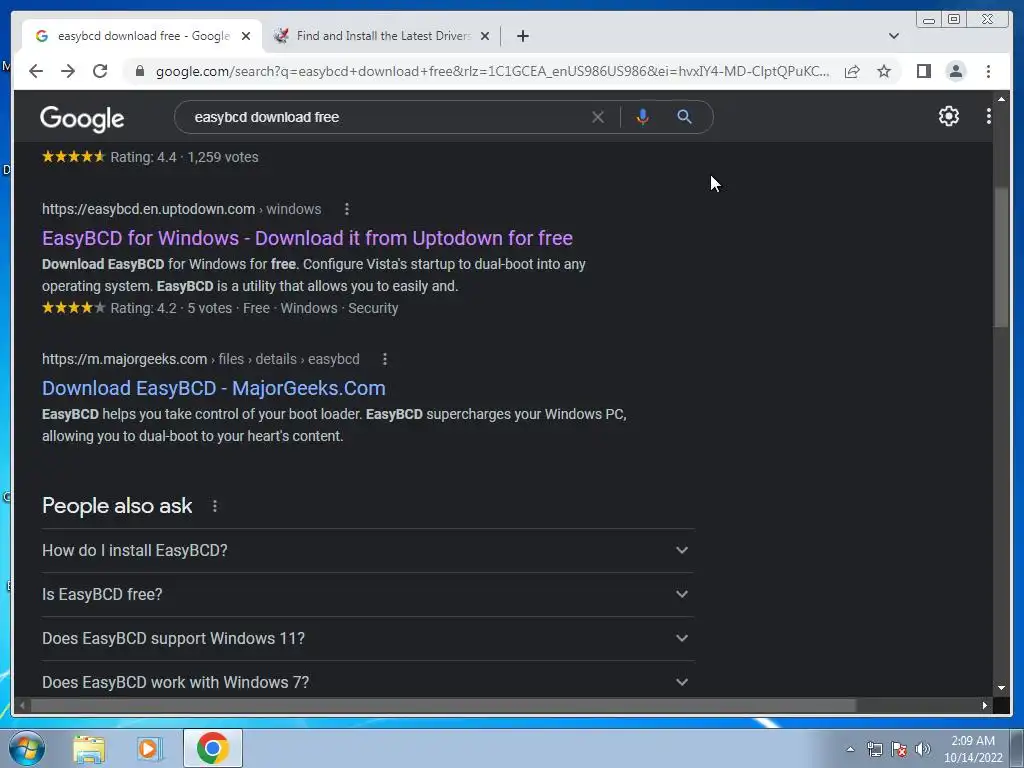Open the volume speaker icon in tray
Screen dimensions: 1024x768
(x=922, y=749)
